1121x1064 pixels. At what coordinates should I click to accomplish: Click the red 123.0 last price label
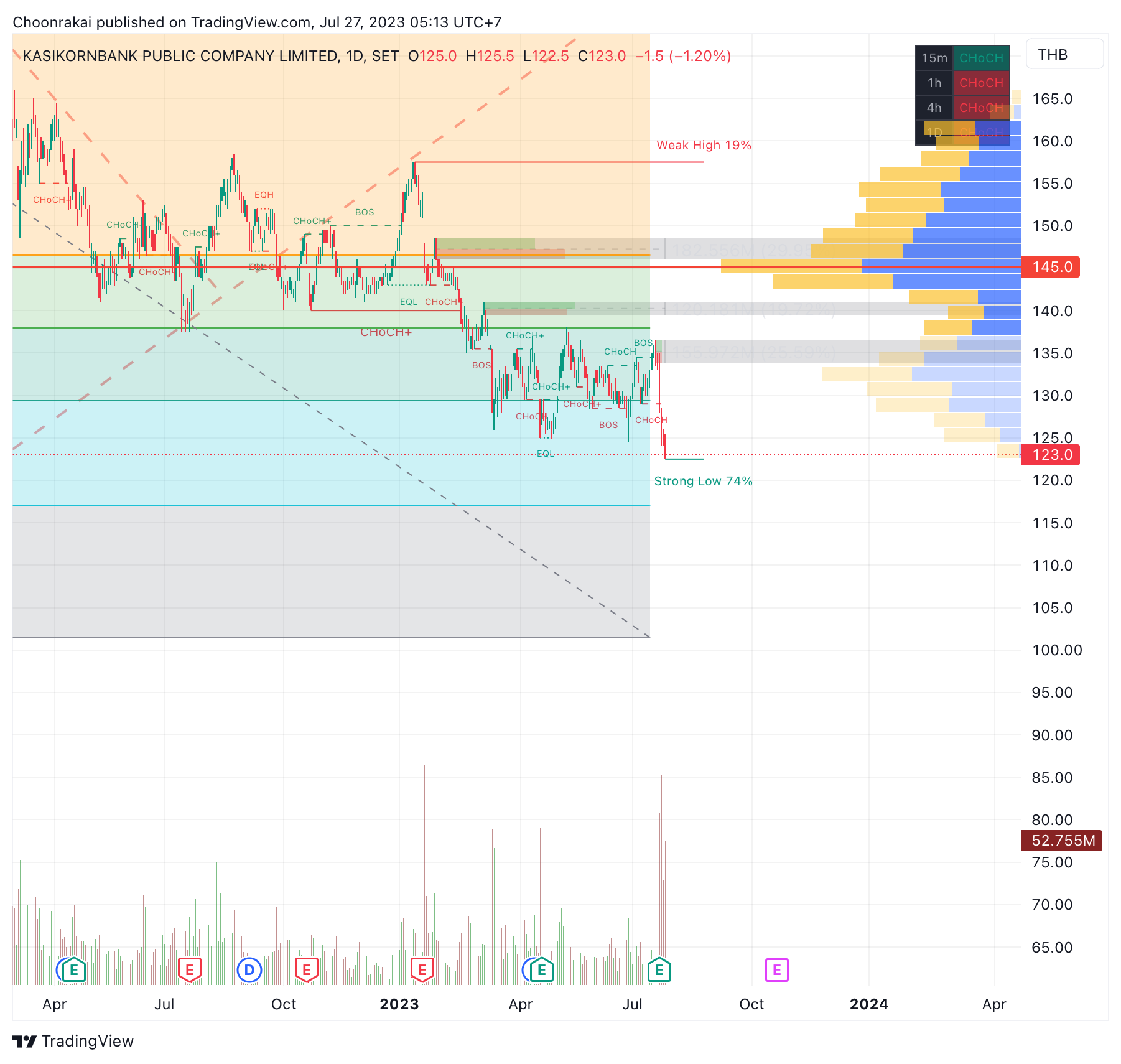1051,455
